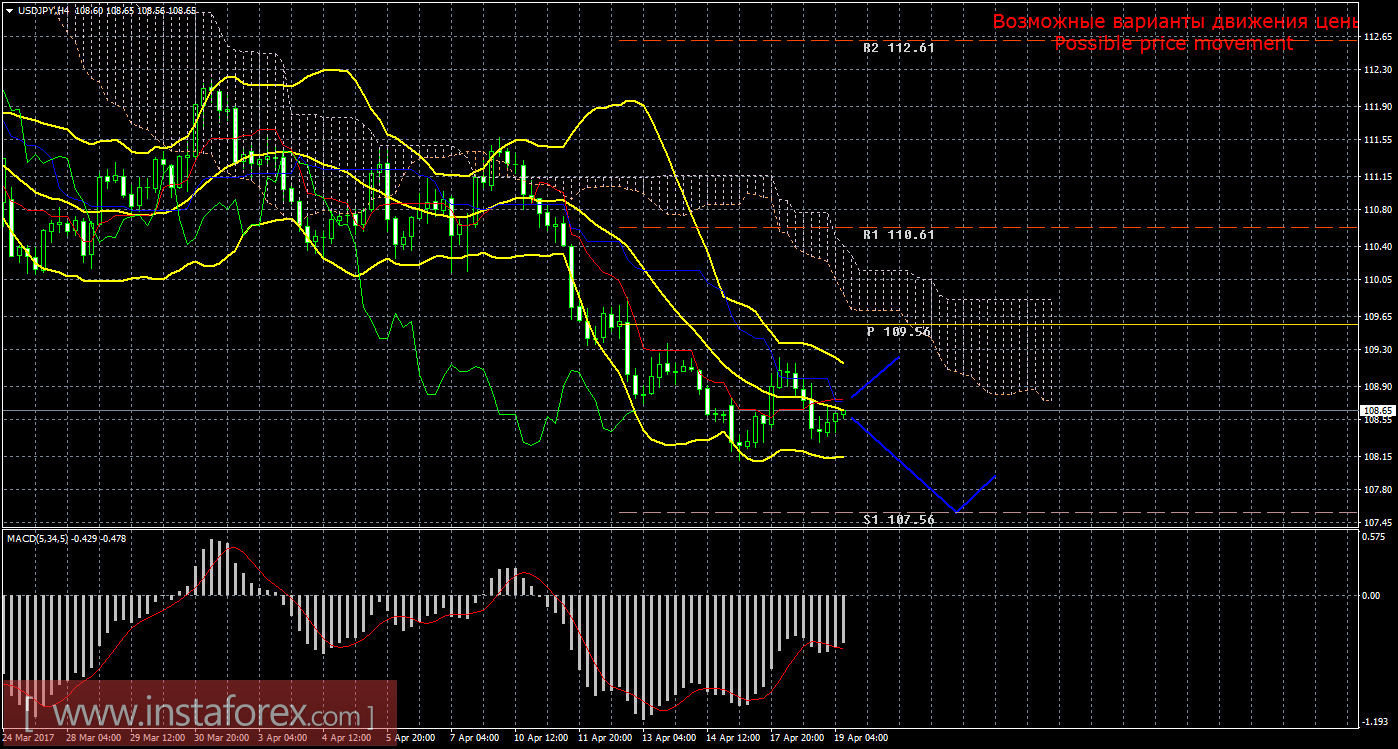
Task: Click the 13 Apr 04:00 time axis label
Action: [668, 738]
